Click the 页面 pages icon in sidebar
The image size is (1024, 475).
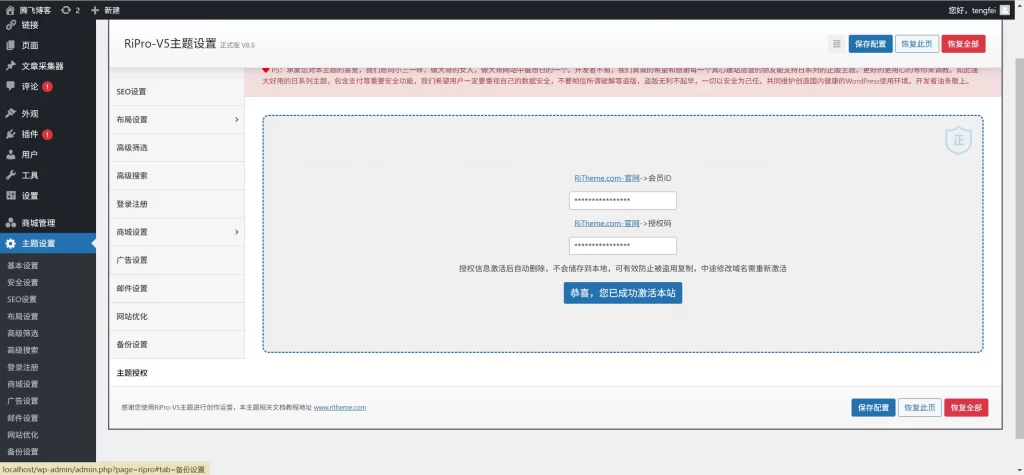(x=10, y=45)
